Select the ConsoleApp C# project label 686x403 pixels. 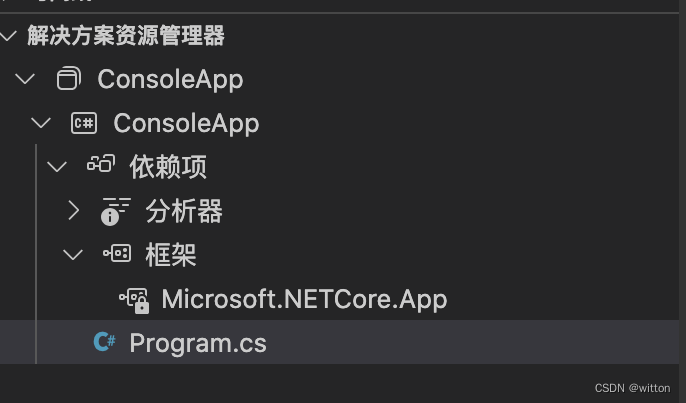[186, 123]
